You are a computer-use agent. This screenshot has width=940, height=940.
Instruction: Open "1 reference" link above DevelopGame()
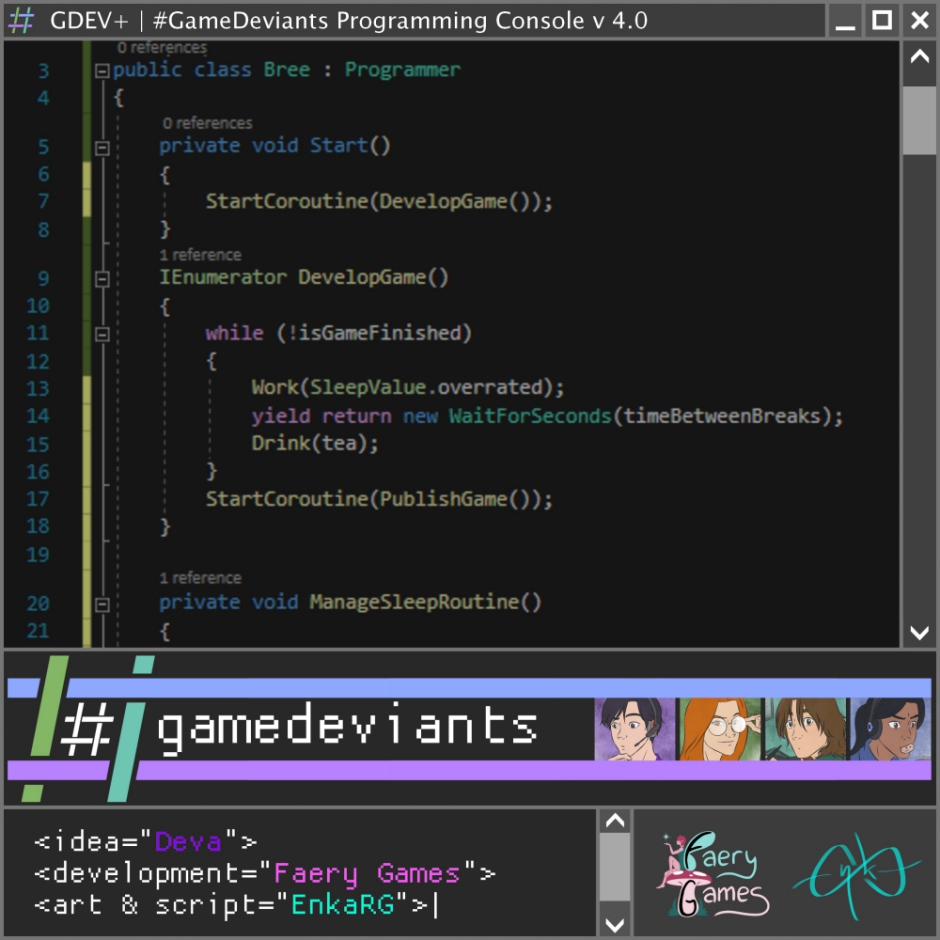(200, 255)
